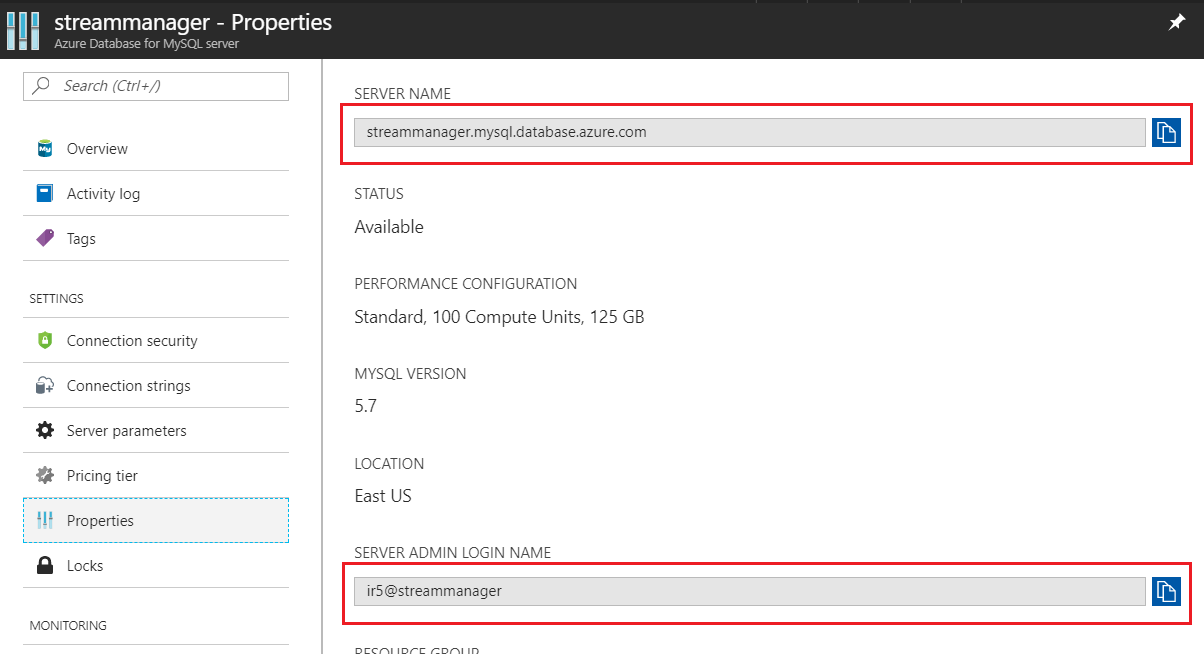Click the MONITORING section heading
This screenshot has width=1204, height=654.
[68, 626]
